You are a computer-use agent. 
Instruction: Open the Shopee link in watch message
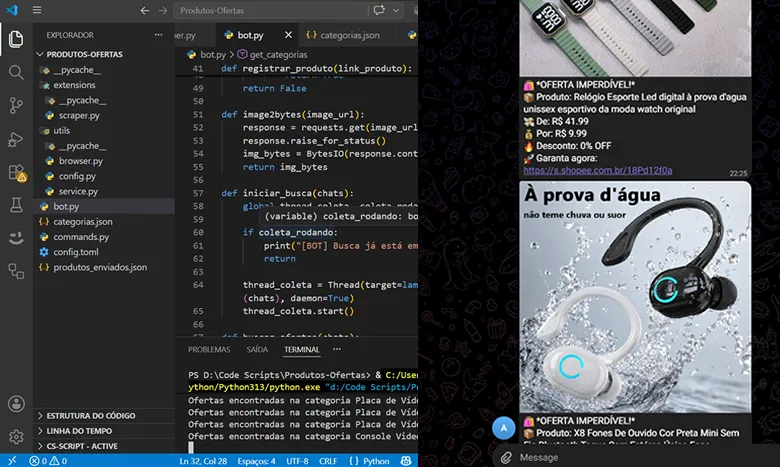pos(597,171)
